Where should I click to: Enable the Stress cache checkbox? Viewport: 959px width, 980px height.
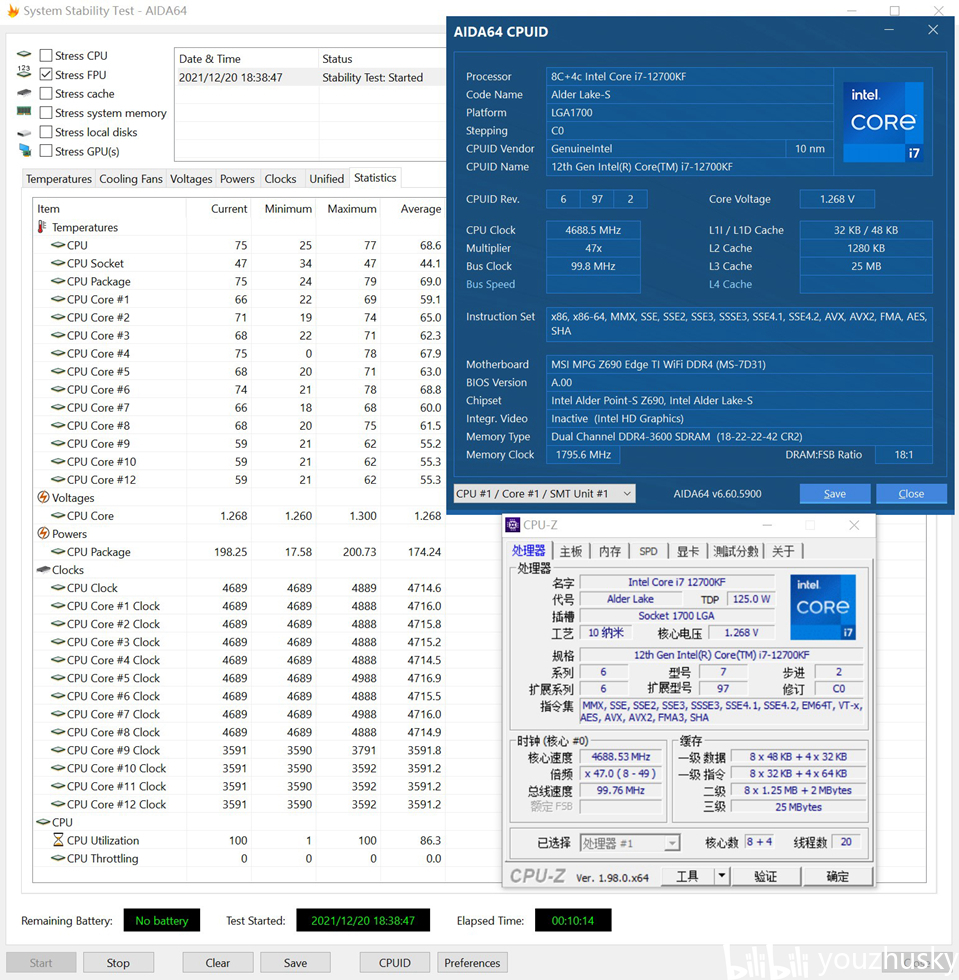(46, 94)
